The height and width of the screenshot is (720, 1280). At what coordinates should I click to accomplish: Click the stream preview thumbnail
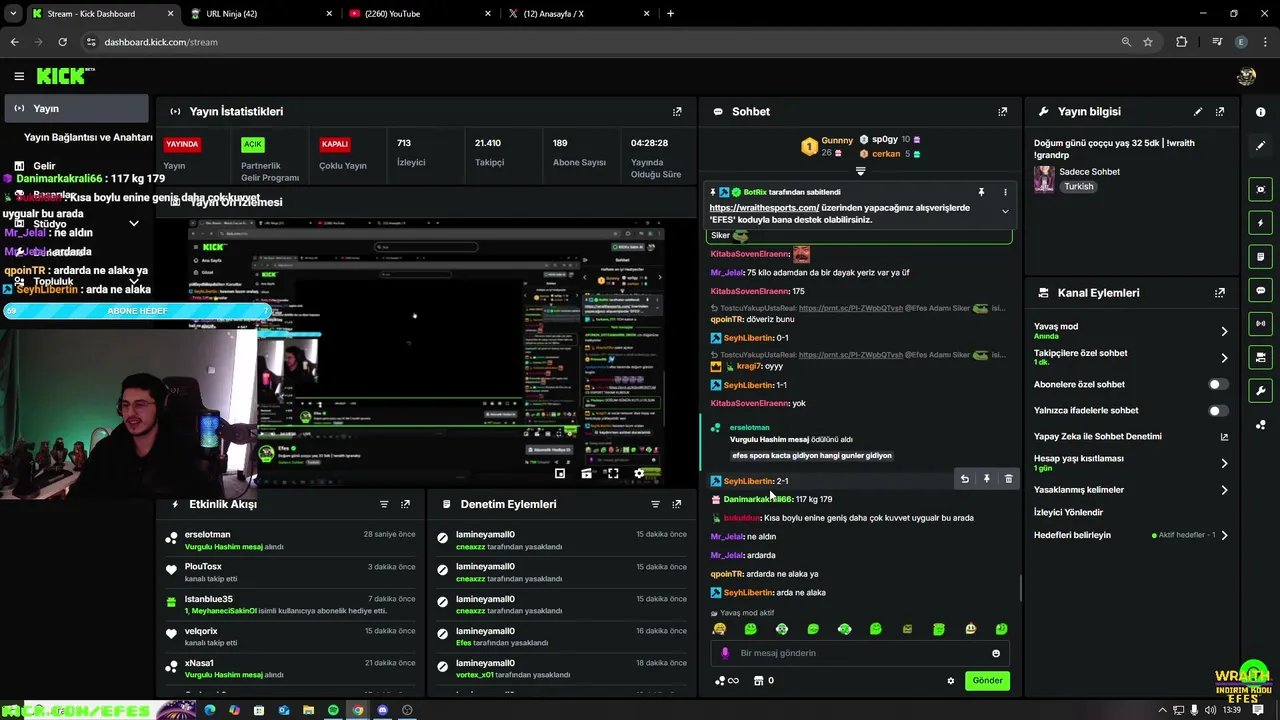click(x=427, y=352)
